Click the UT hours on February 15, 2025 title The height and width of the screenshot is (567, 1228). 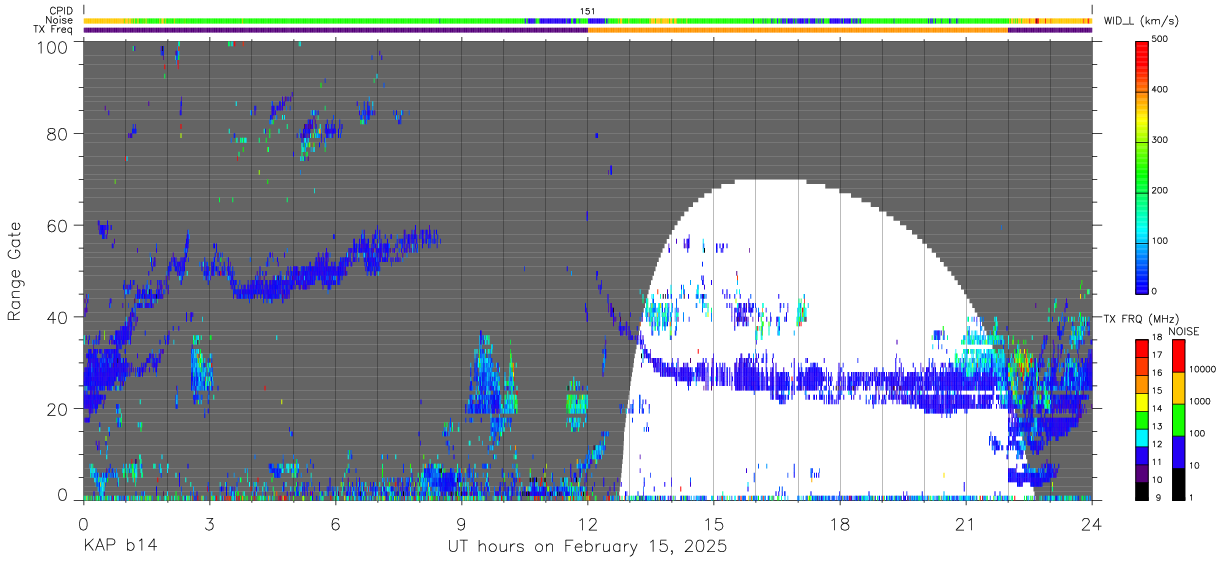coord(586,547)
